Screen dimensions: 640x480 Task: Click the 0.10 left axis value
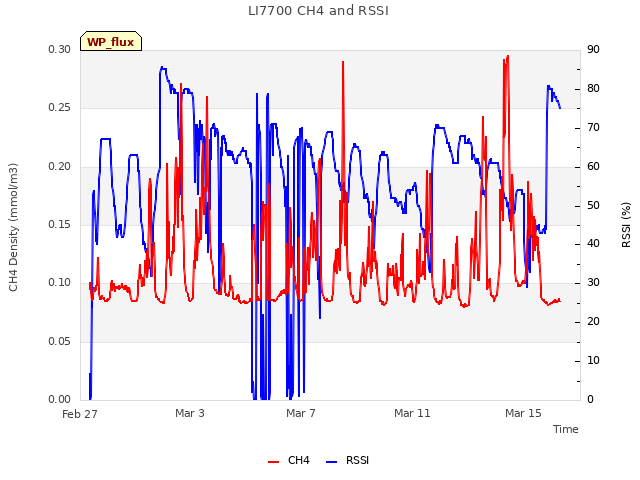tap(60, 282)
